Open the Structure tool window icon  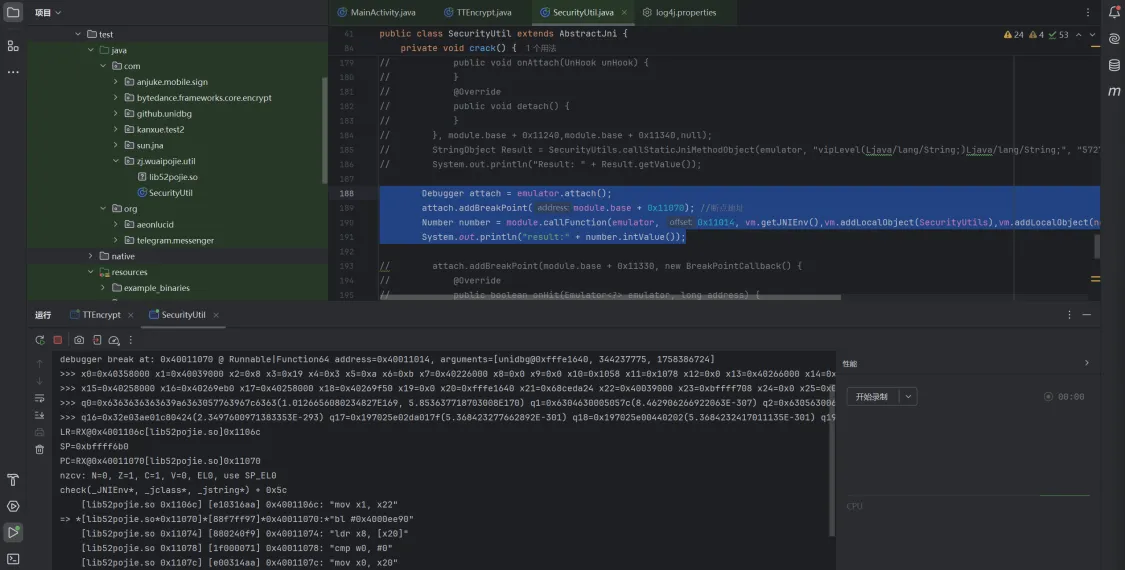[x=13, y=46]
